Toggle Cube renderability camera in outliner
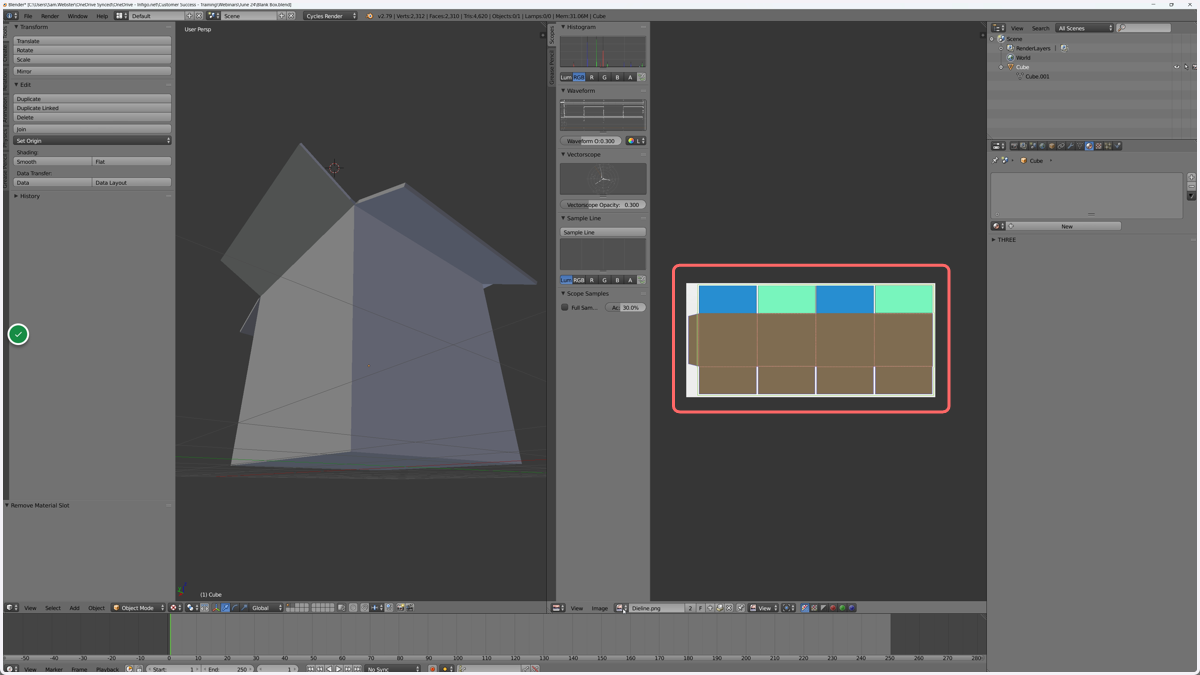The image size is (1200, 675). pos(1194,67)
